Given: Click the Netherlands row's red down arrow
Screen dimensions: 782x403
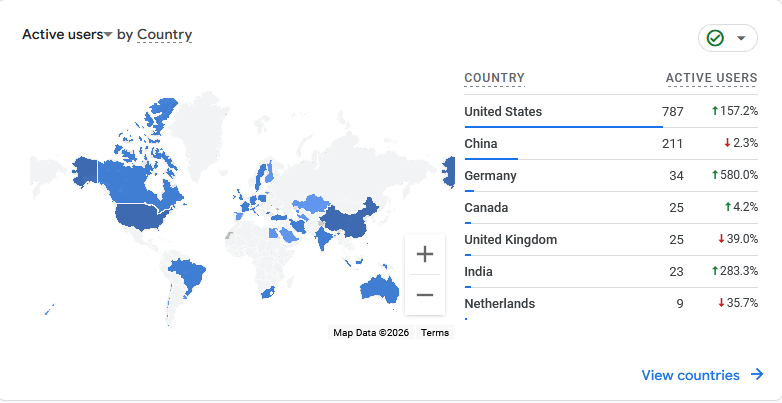Looking at the screenshot, I should 721,303.
